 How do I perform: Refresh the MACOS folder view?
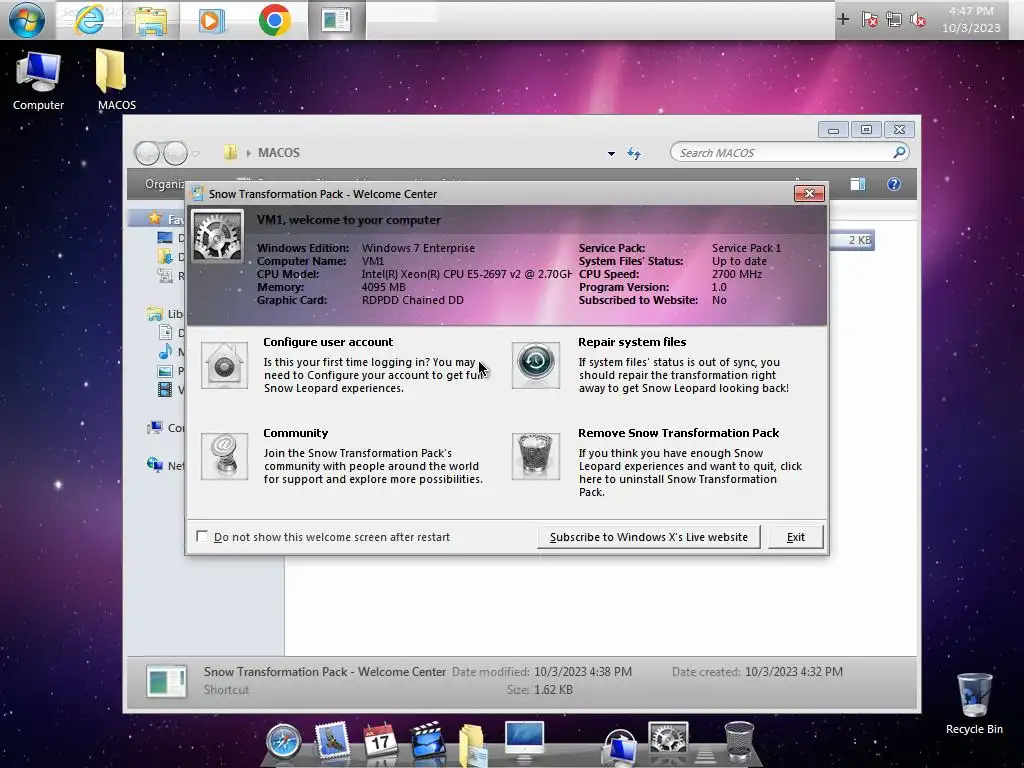click(633, 153)
